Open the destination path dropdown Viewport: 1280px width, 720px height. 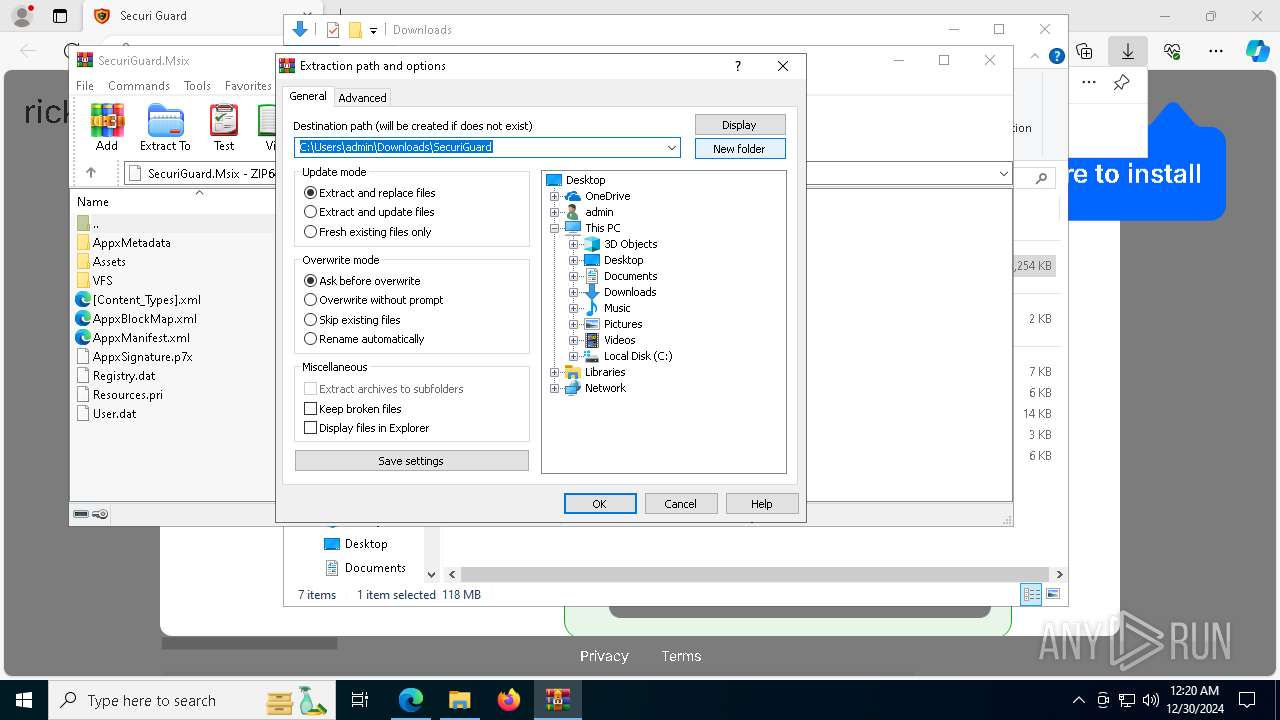pos(672,148)
